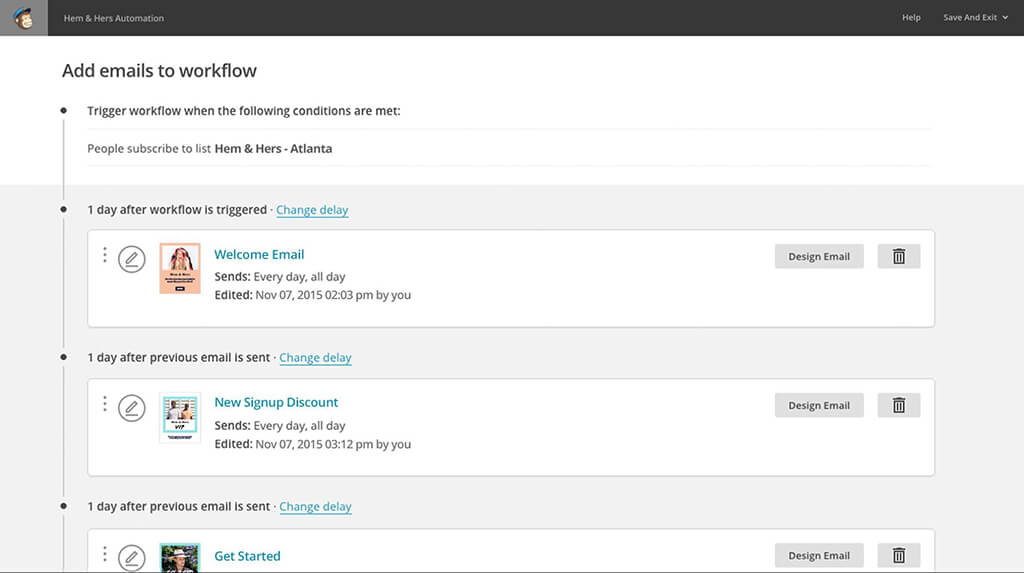Image resolution: width=1024 pixels, height=573 pixels.
Task: Grab the drag handle dots beside Welcome Email
Action: click(x=105, y=255)
